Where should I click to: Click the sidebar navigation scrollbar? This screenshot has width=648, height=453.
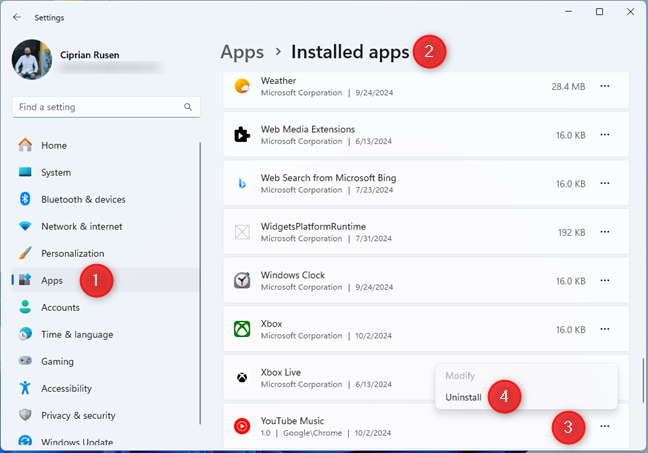pos(200,283)
